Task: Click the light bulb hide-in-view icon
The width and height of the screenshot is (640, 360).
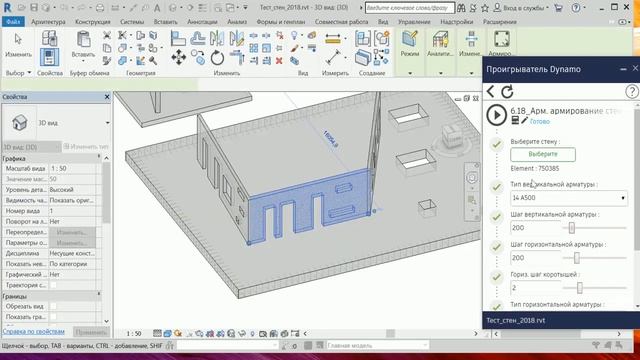Action: (294, 36)
